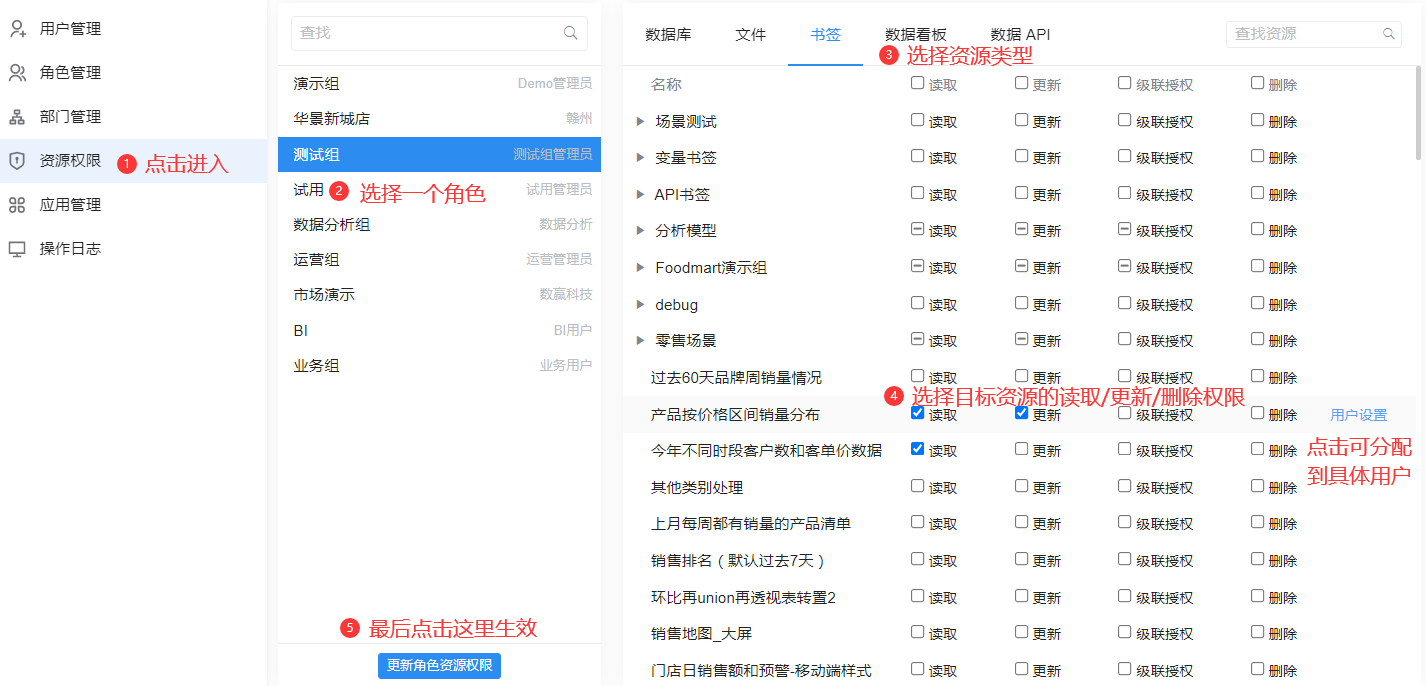Expand the API书签 folder
This screenshot has height=686, width=1426.
[x=640, y=195]
